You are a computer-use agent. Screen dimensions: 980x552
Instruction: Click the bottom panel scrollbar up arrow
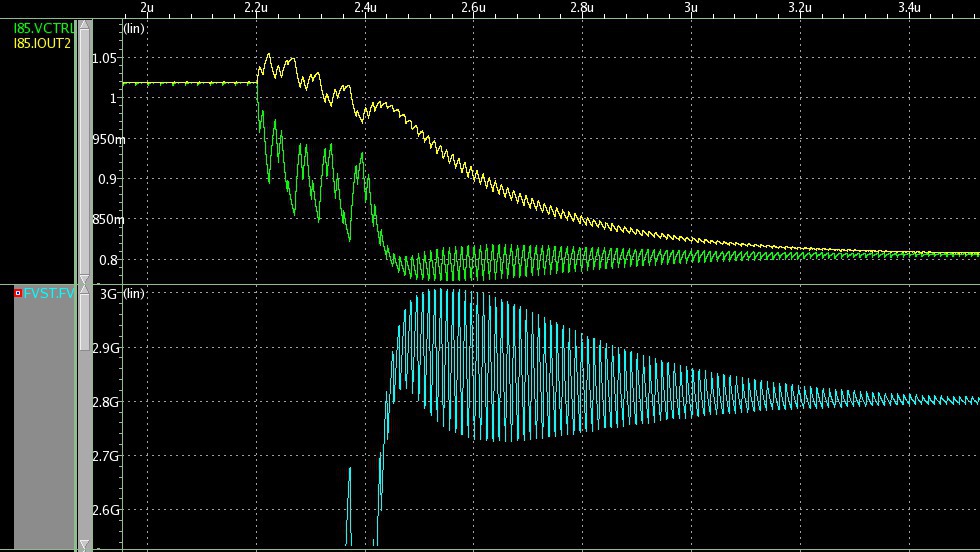tap(84, 291)
